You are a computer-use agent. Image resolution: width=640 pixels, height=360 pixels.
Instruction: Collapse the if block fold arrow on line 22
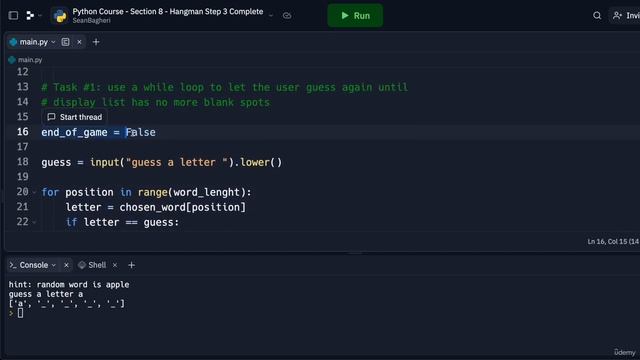click(x=34, y=222)
